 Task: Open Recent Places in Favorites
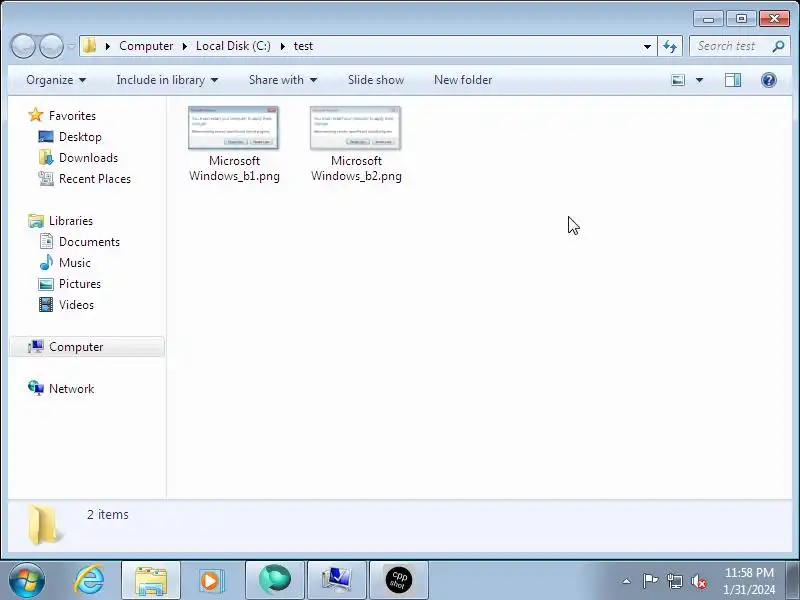click(x=95, y=179)
